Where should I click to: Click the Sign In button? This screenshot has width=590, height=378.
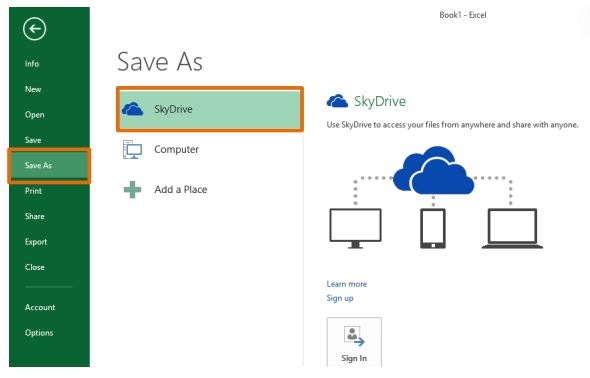(x=354, y=342)
